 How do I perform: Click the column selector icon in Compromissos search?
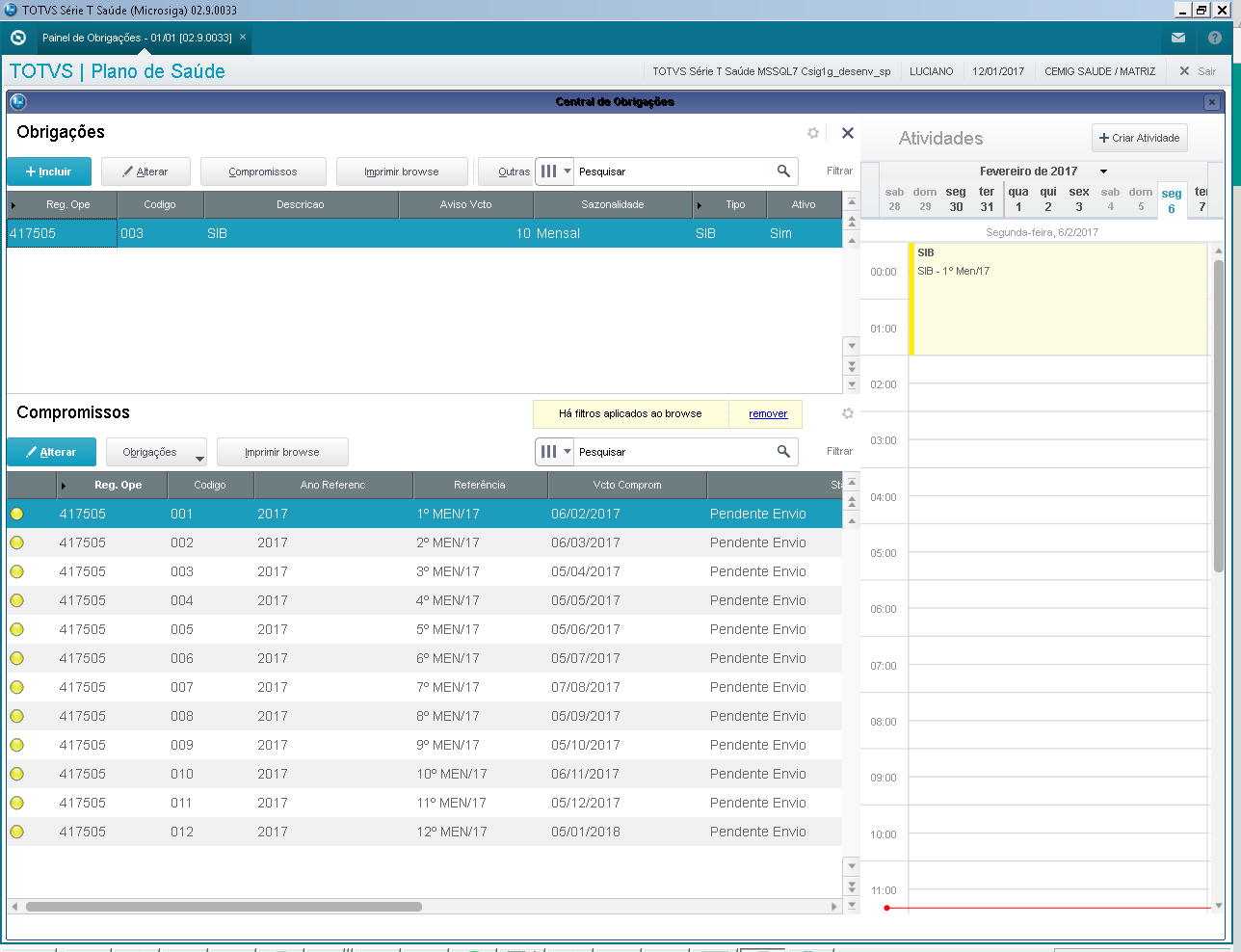(x=548, y=452)
